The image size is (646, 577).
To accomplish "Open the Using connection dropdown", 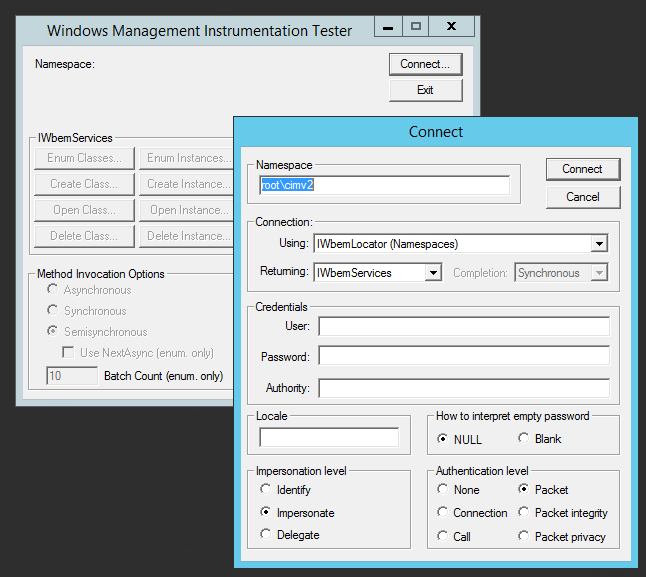I will click(599, 243).
